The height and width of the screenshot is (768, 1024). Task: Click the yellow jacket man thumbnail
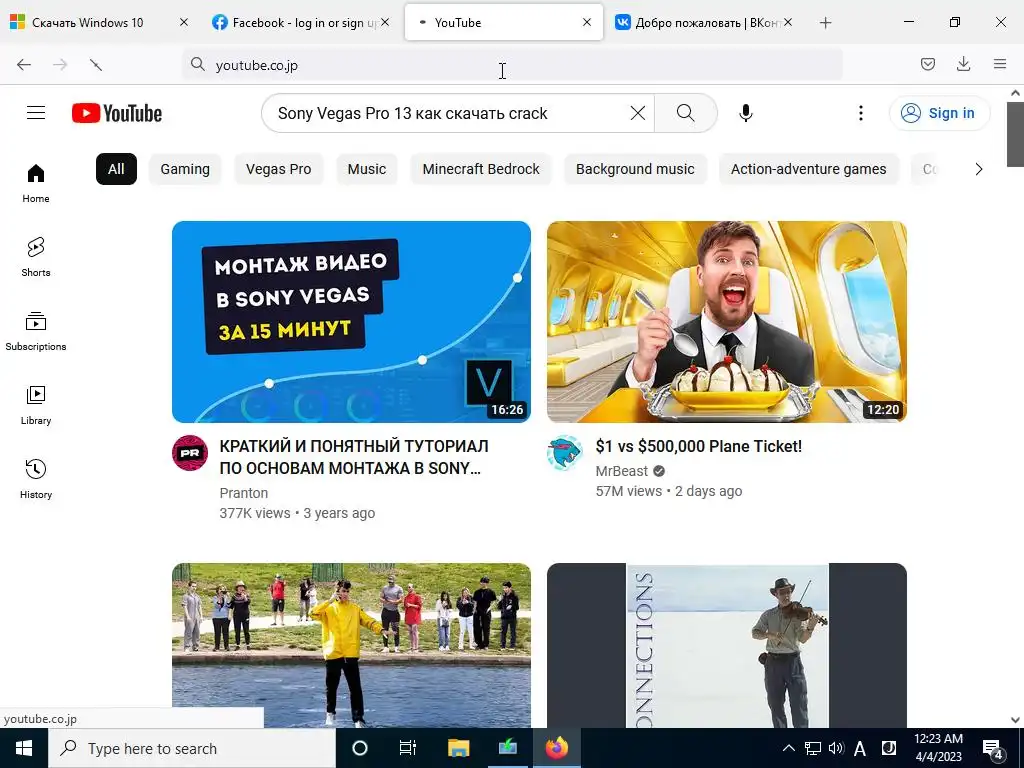(x=351, y=645)
